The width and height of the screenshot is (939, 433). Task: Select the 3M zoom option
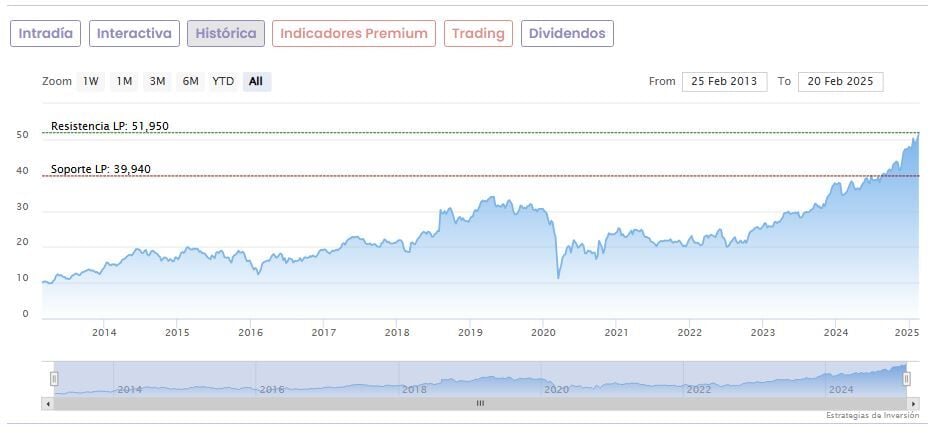coord(157,81)
